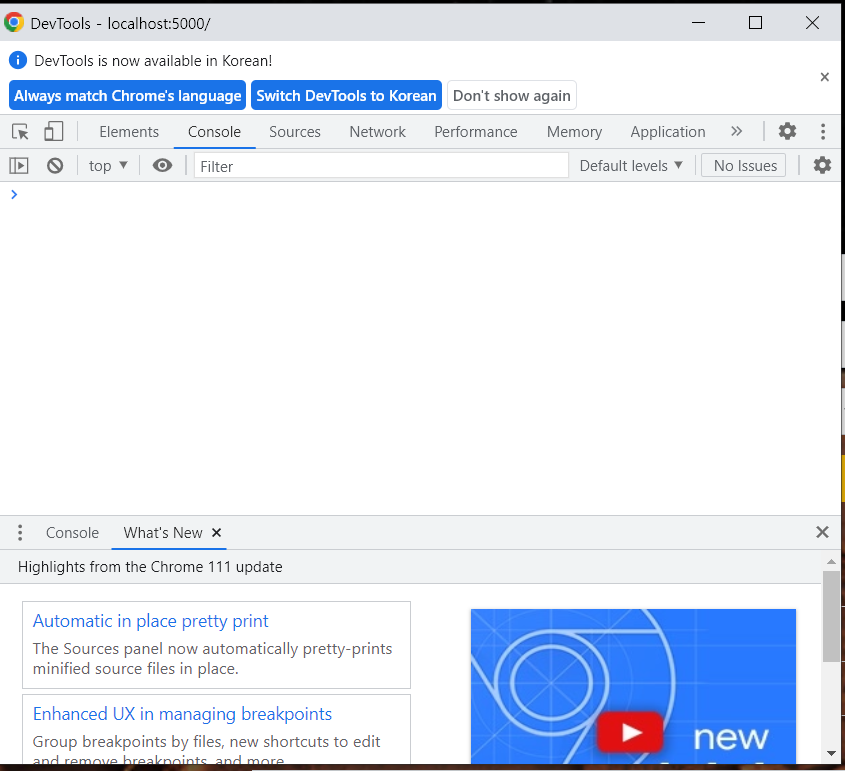
Task: Click Switch DevTools to Korean button
Action: click(x=346, y=95)
